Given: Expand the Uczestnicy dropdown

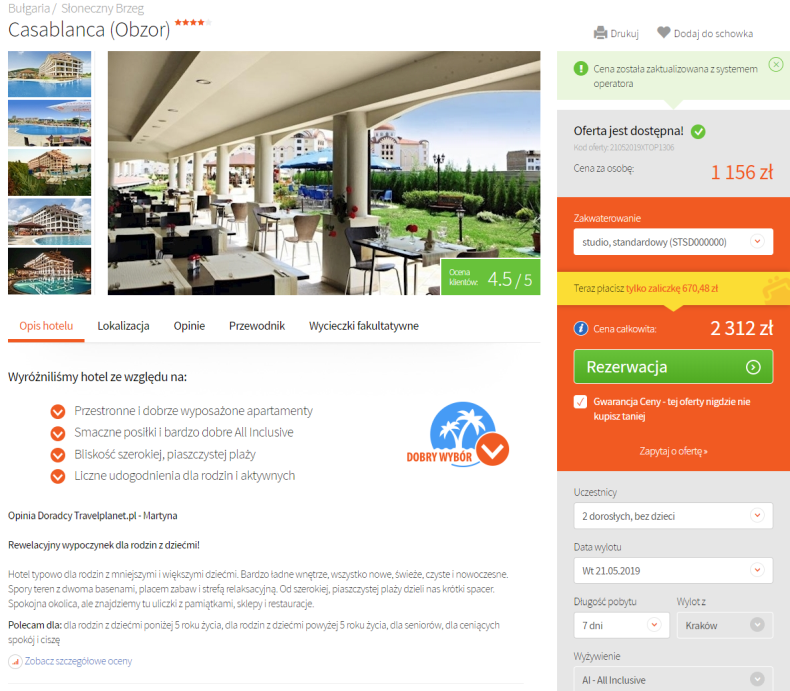Looking at the screenshot, I should point(673,515).
